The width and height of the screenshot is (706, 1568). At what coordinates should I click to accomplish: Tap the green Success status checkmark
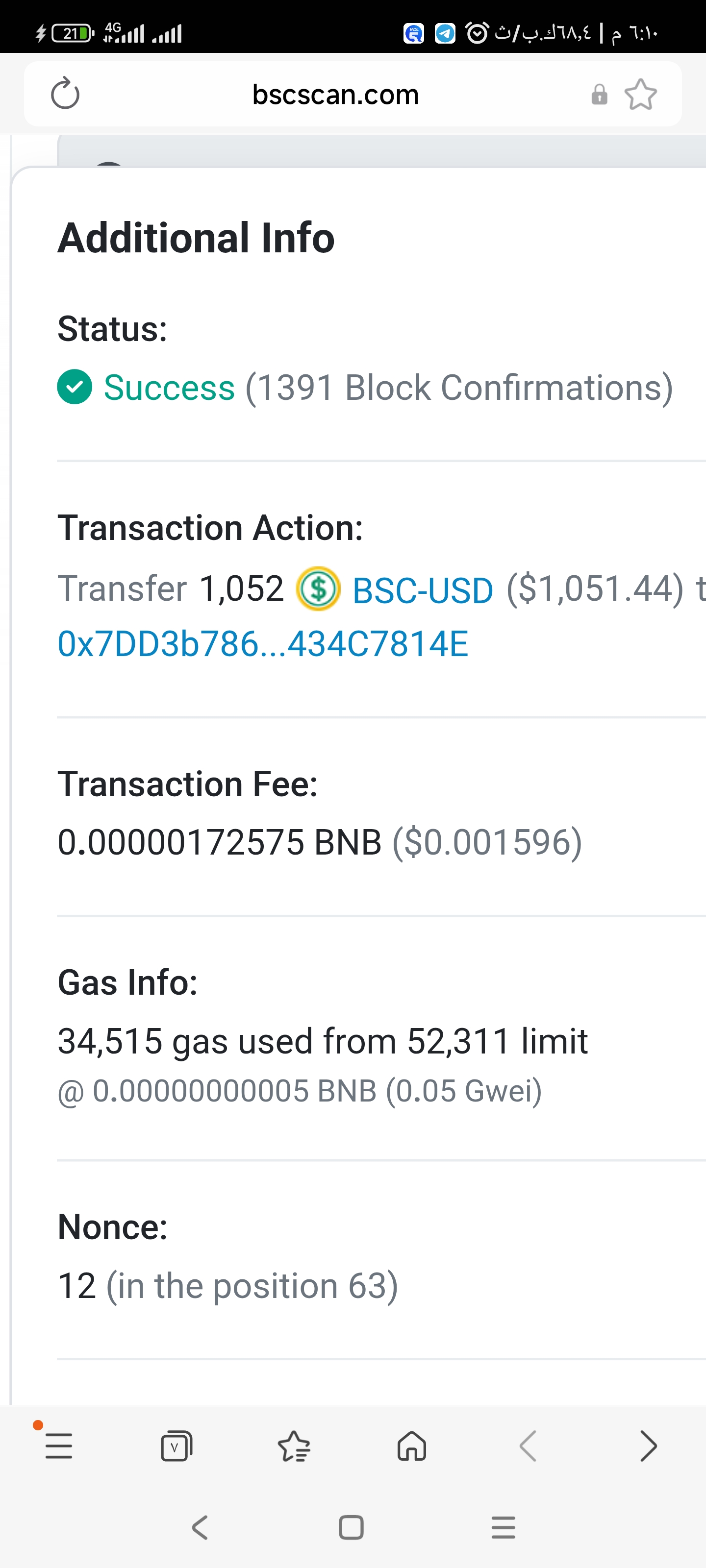pyautogui.click(x=75, y=387)
